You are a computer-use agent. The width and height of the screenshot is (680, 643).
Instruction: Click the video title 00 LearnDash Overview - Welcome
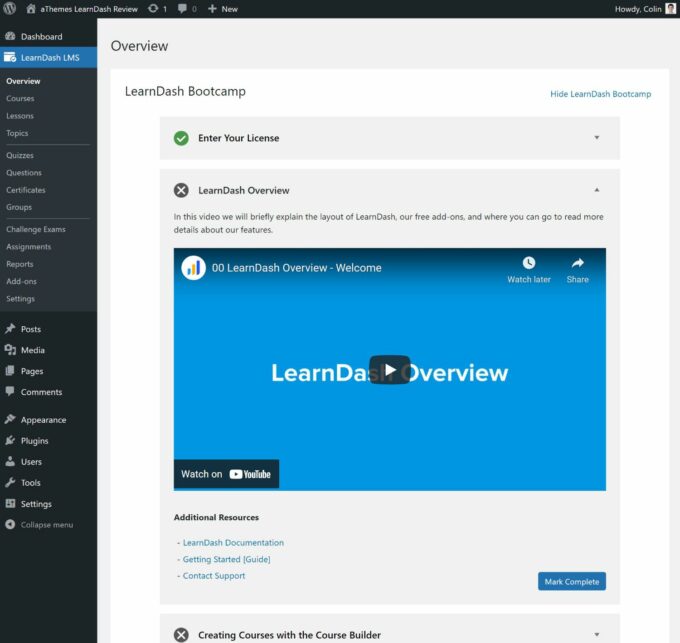pos(297,268)
